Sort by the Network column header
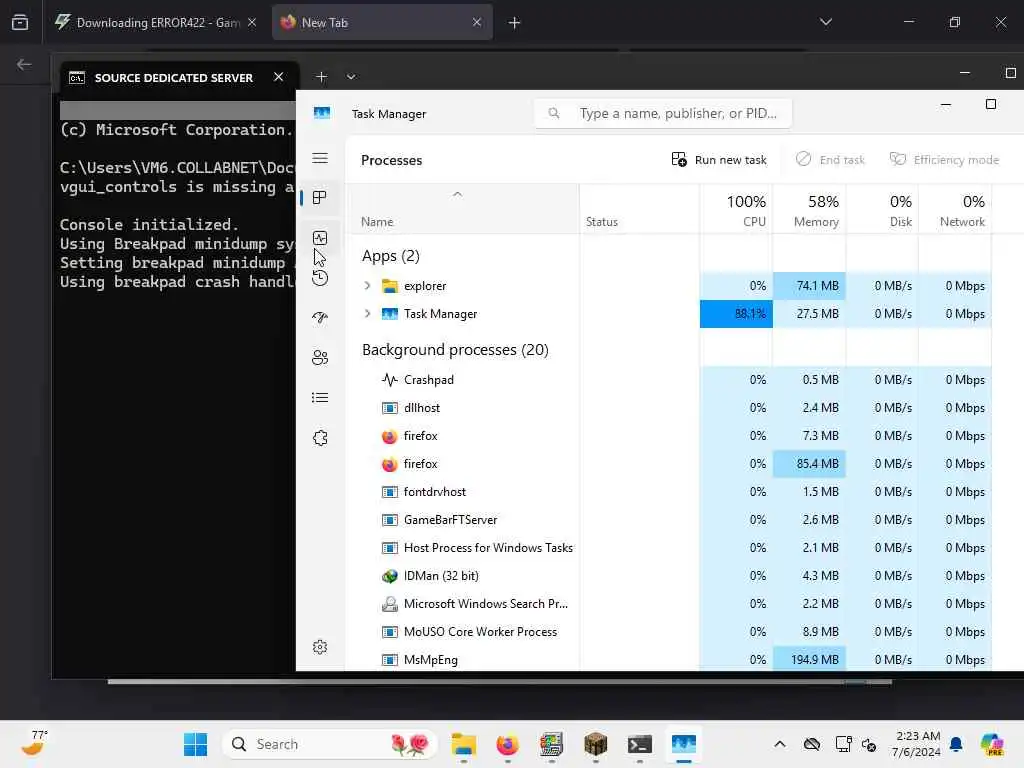The width and height of the screenshot is (1024, 768). [x=955, y=209]
